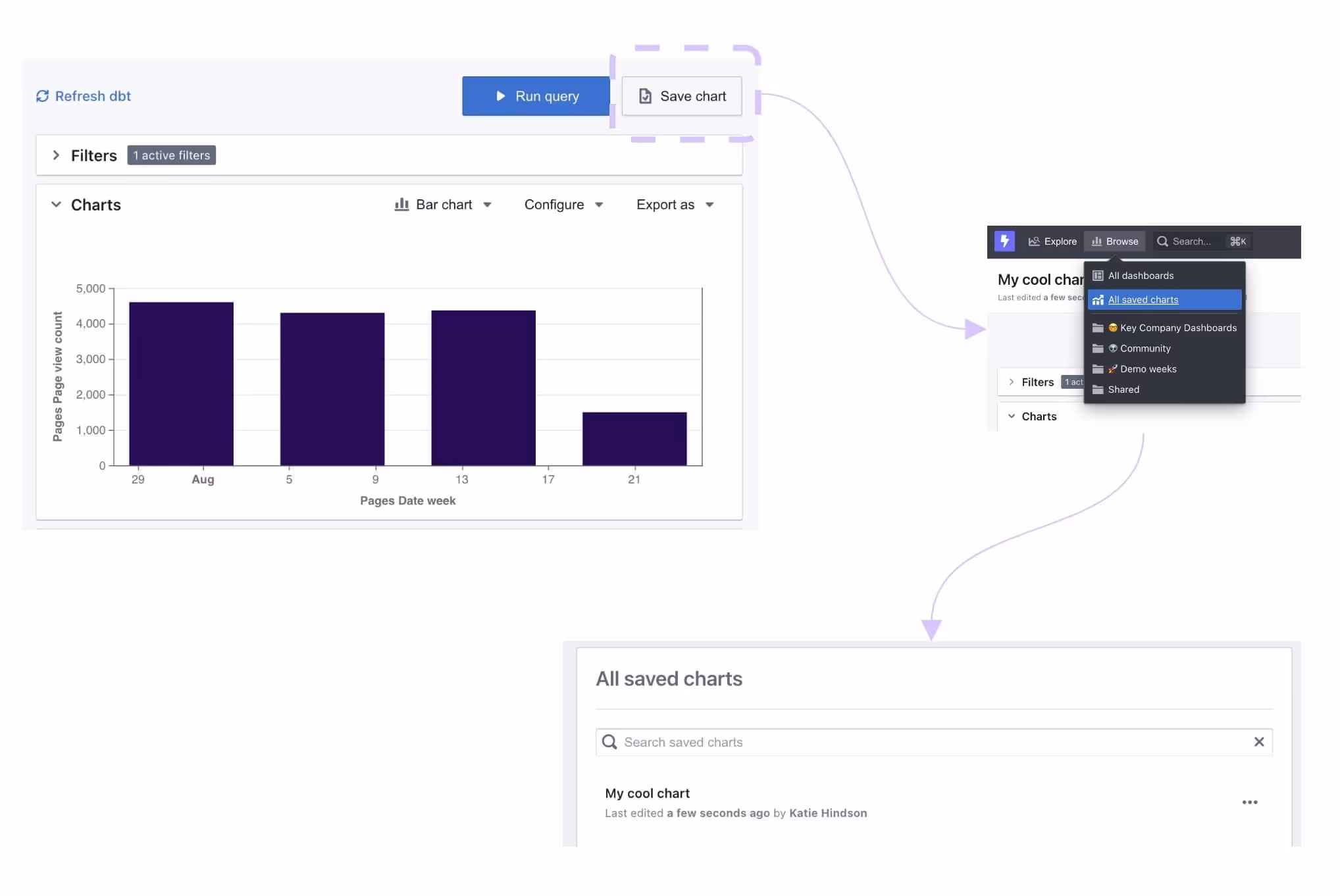
Task: Open the Browse menu in navbar
Action: pyautogui.click(x=1115, y=241)
